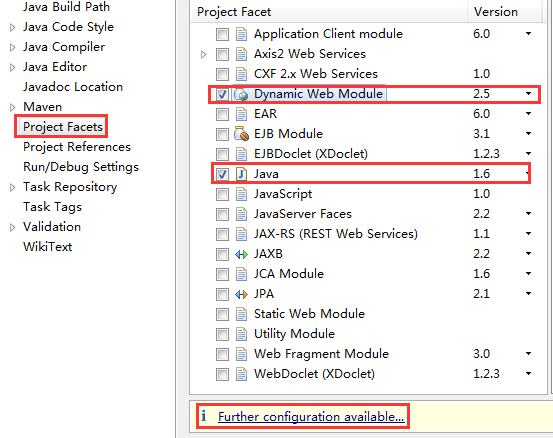Click the JPA arrows icon
553x438 pixels.
click(x=241, y=294)
